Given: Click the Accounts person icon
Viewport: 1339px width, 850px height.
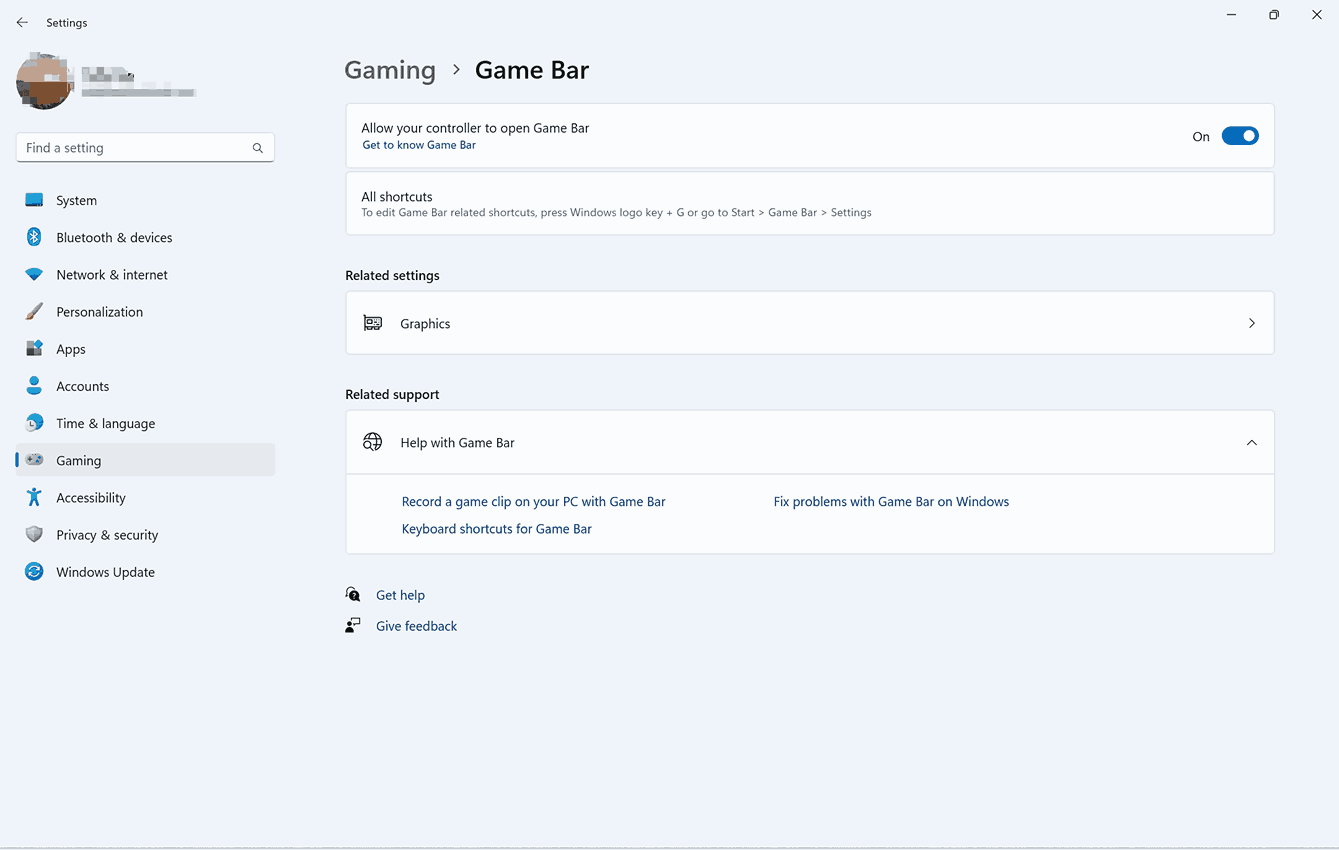Looking at the screenshot, I should pos(34,385).
